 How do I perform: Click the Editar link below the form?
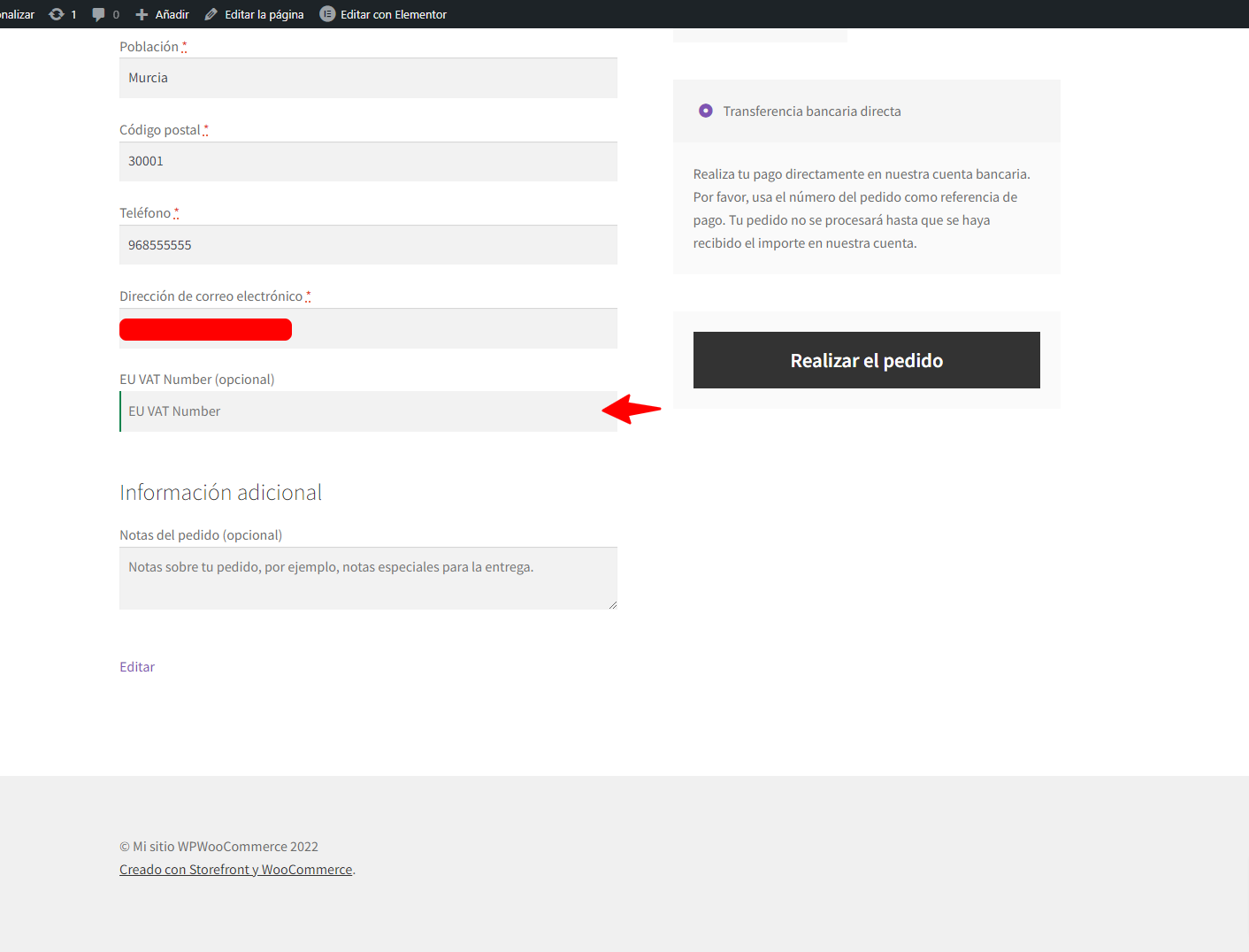[x=137, y=667]
